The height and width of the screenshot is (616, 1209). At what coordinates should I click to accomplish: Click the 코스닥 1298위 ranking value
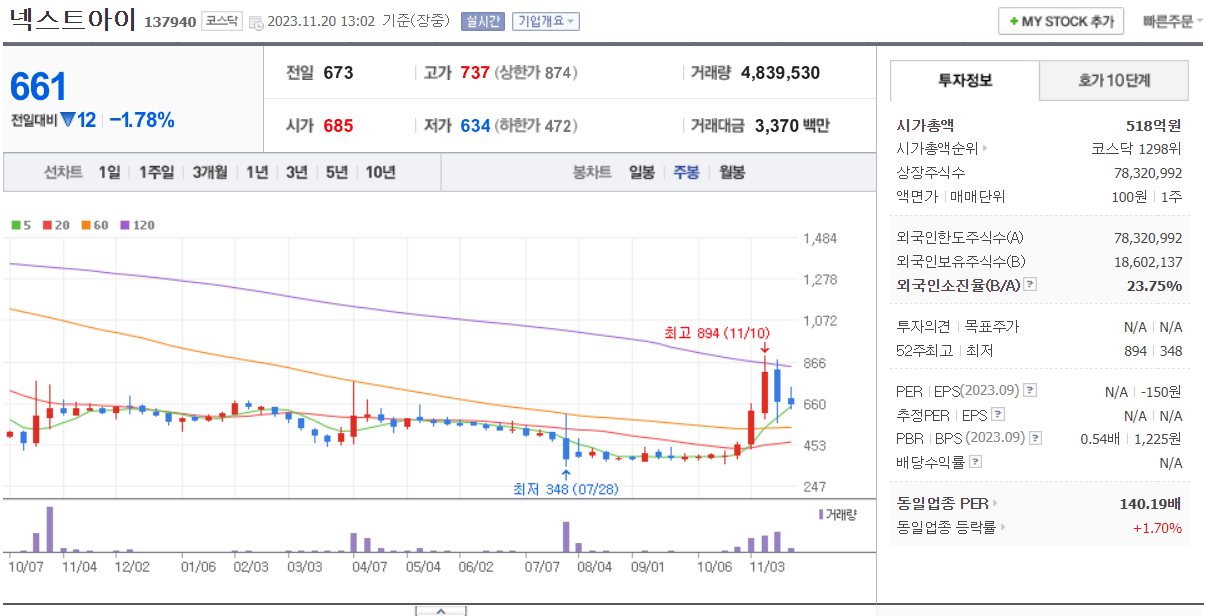coord(1137,149)
